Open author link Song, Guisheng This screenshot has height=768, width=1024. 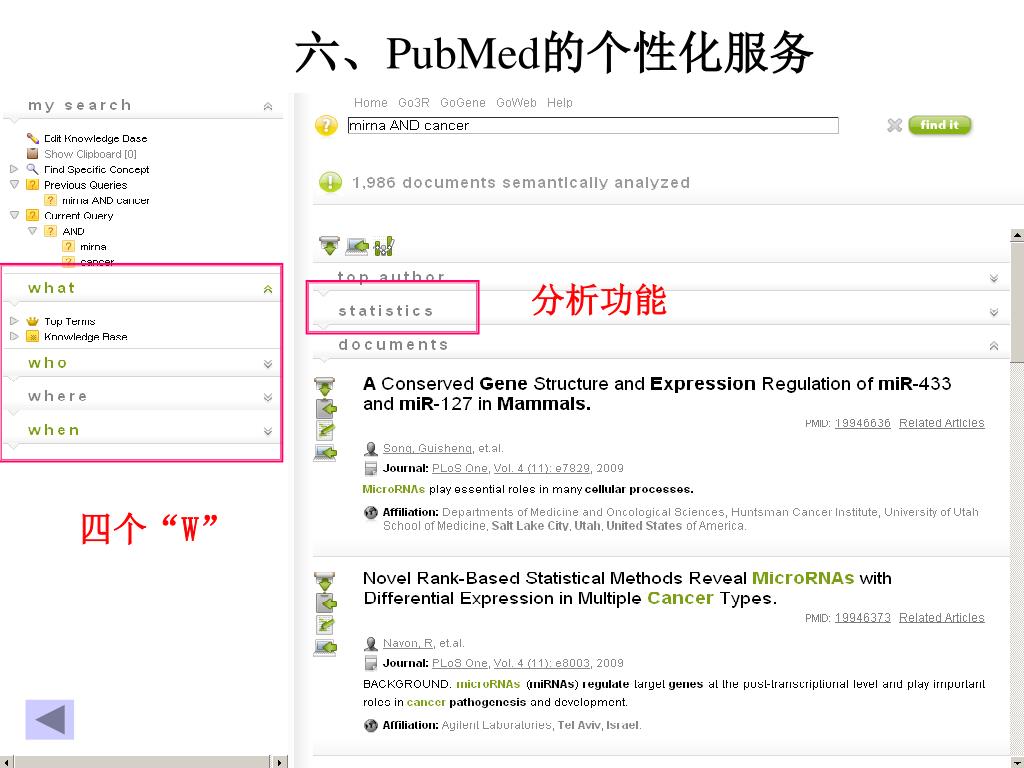[427, 448]
